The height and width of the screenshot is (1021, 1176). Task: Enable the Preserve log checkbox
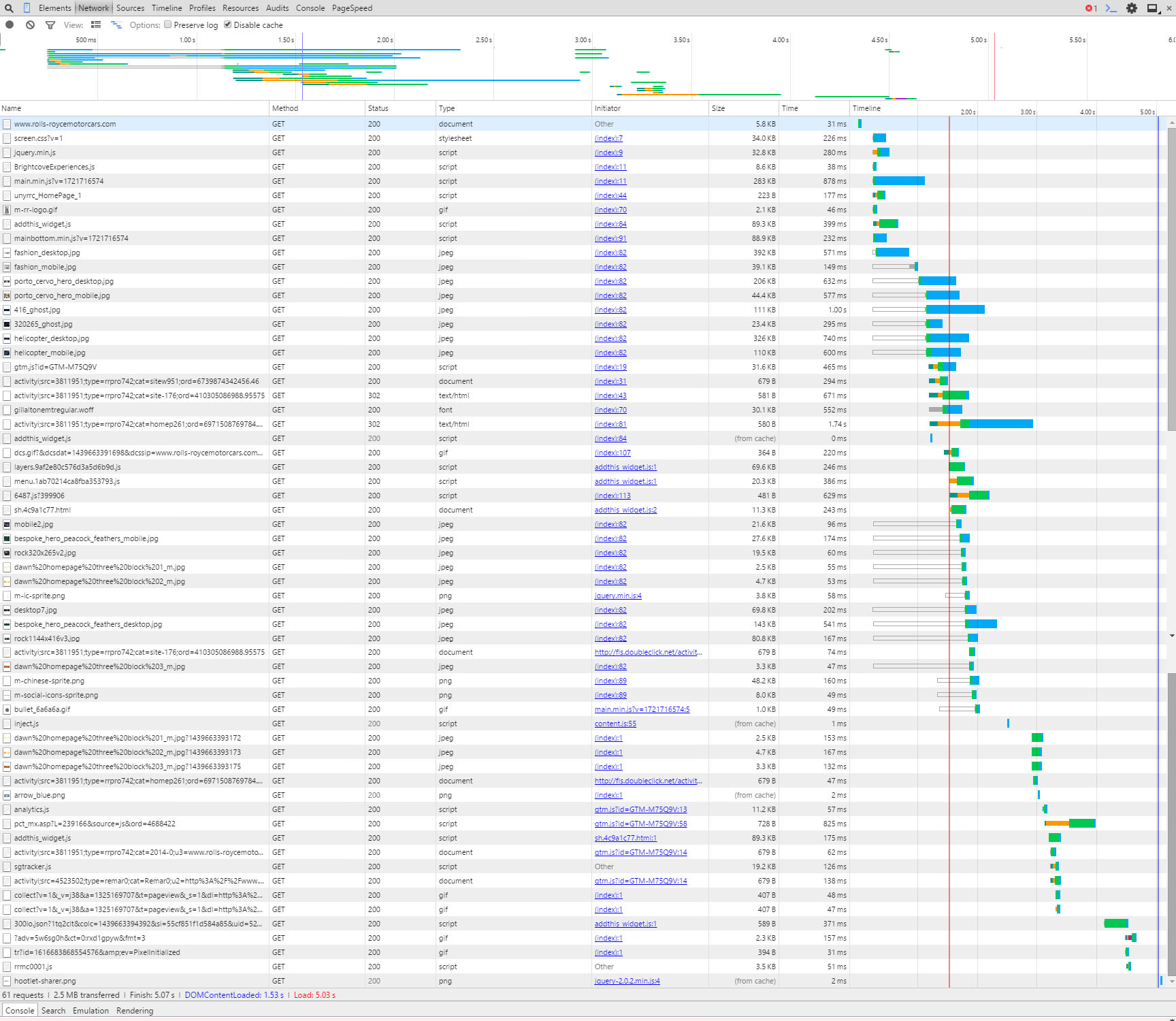(x=168, y=25)
